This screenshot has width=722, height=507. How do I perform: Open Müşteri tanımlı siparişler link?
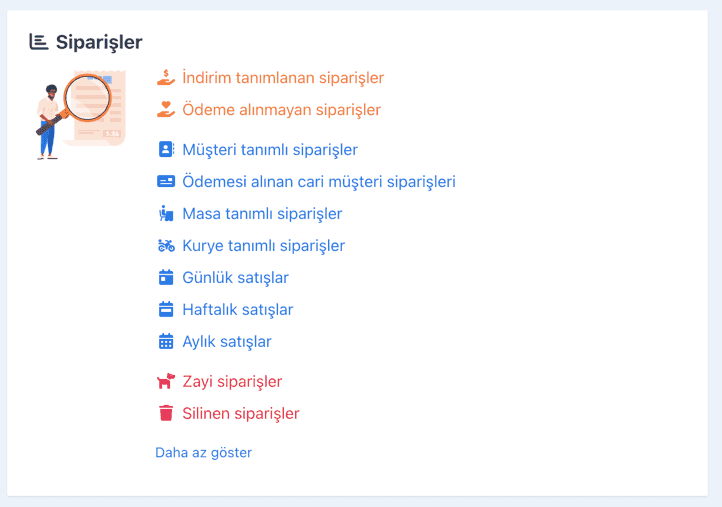tap(270, 150)
